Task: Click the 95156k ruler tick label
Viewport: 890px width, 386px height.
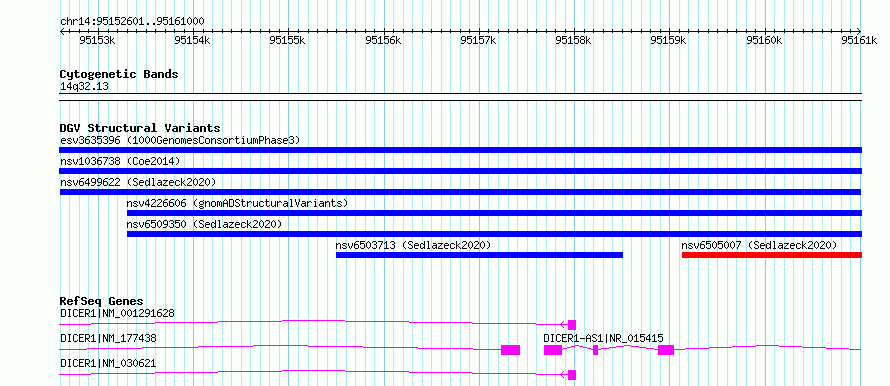Action: [384, 40]
